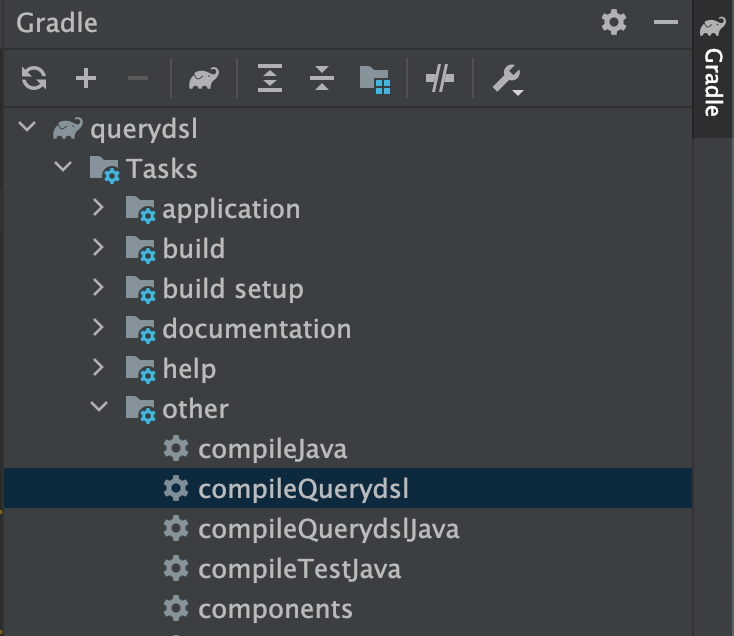
Task: Expand the build task group
Action: pyautogui.click(x=98, y=247)
